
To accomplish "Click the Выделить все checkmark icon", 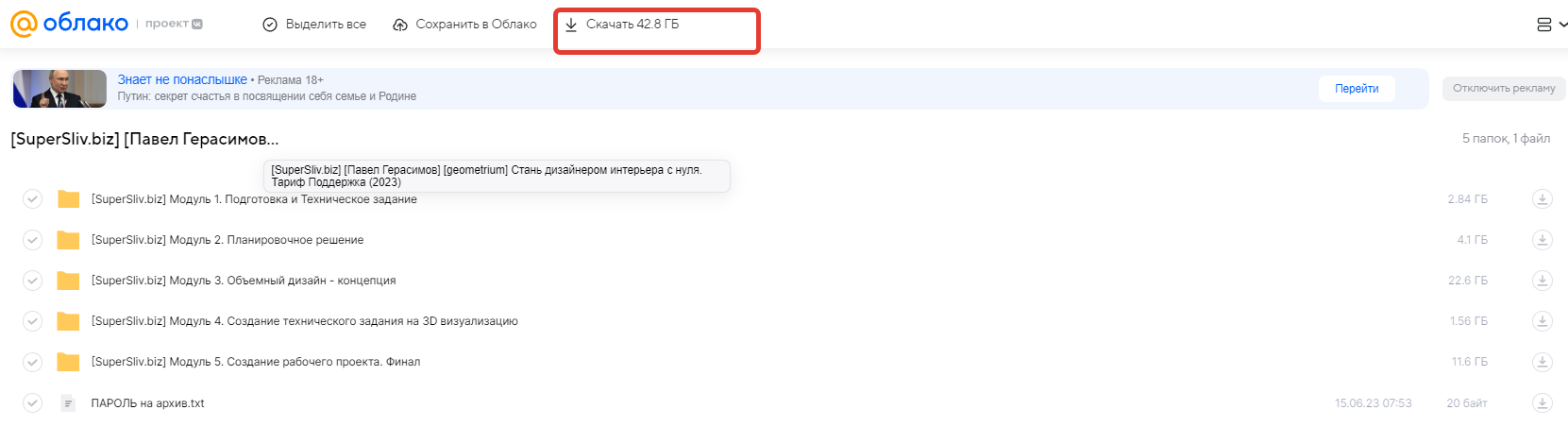I will coord(270,25).
